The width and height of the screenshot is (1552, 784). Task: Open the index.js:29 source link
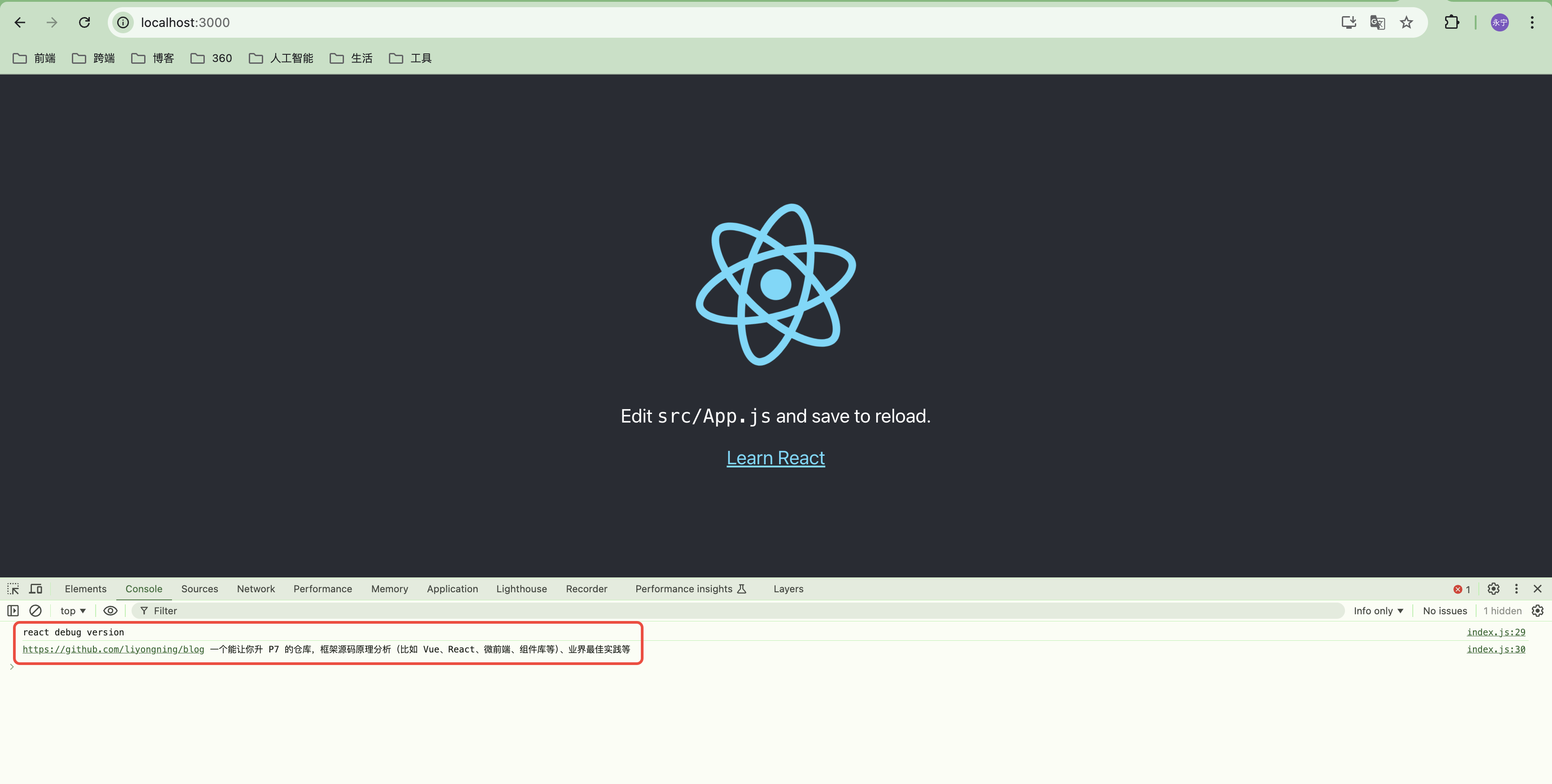[1495, 632]
